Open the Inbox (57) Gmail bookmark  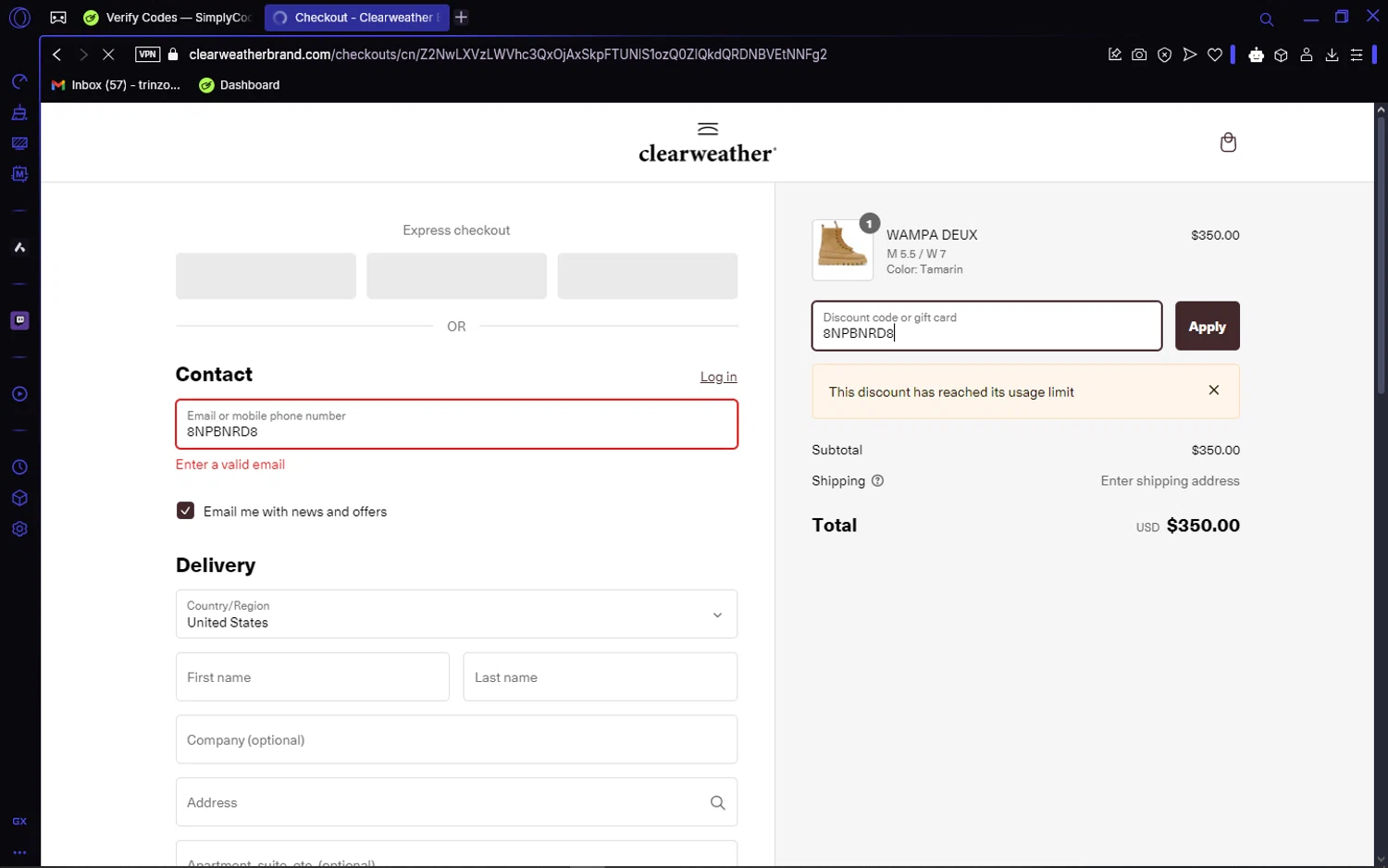pyautogui.click(x=116, y=85)
